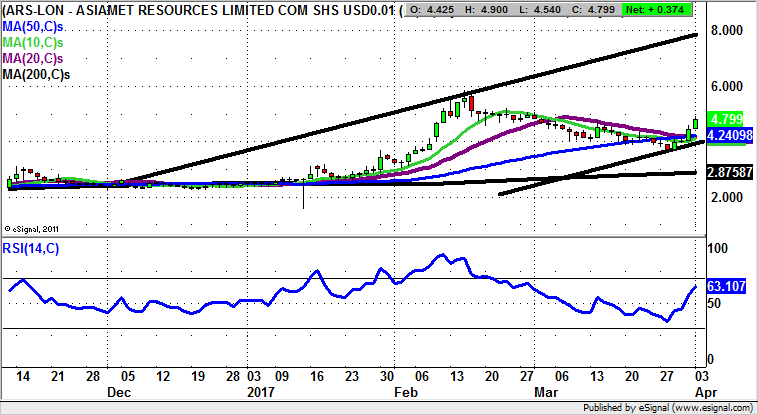
Task: Click the Feb label on the date axis
Action: (x=401, y=394)
